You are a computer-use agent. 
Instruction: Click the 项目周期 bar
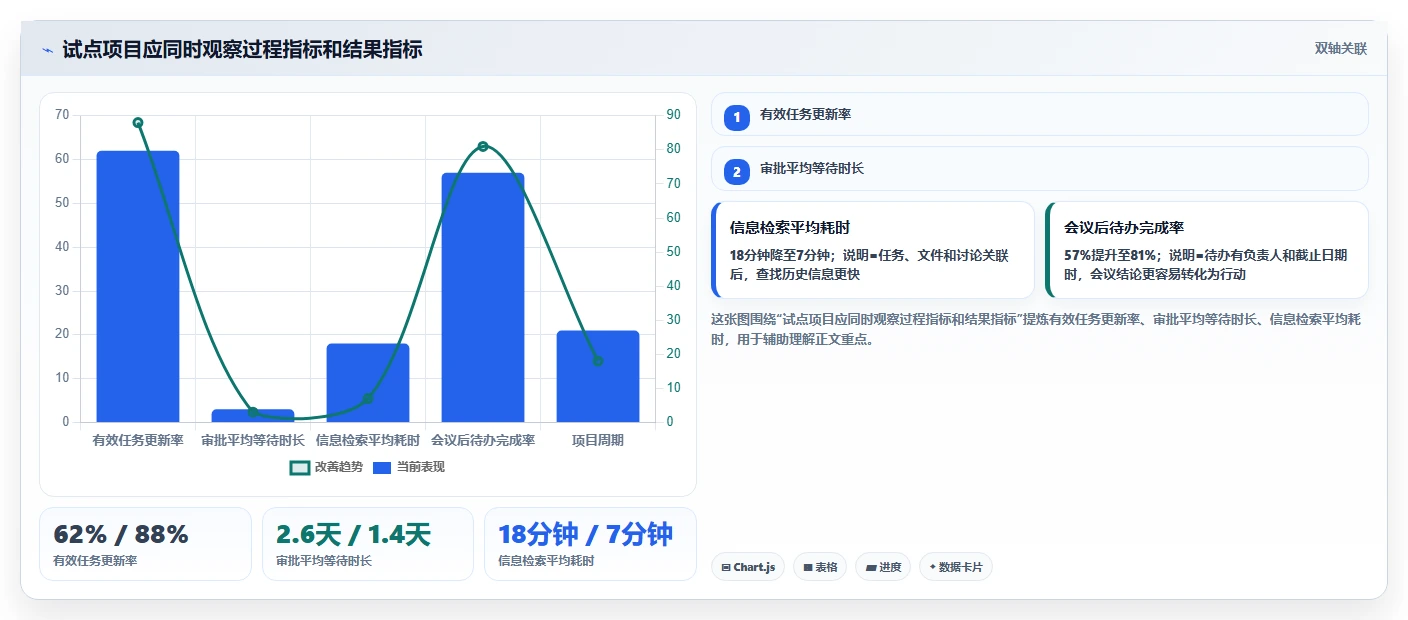(598, 376)
